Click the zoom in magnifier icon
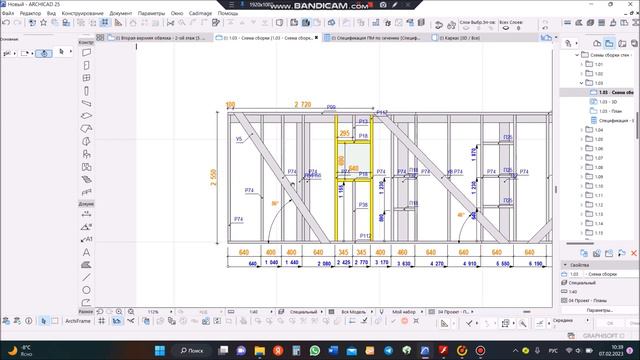Image resolution: width=640 pixels, height=360 pixels. [x=119, y=311]
